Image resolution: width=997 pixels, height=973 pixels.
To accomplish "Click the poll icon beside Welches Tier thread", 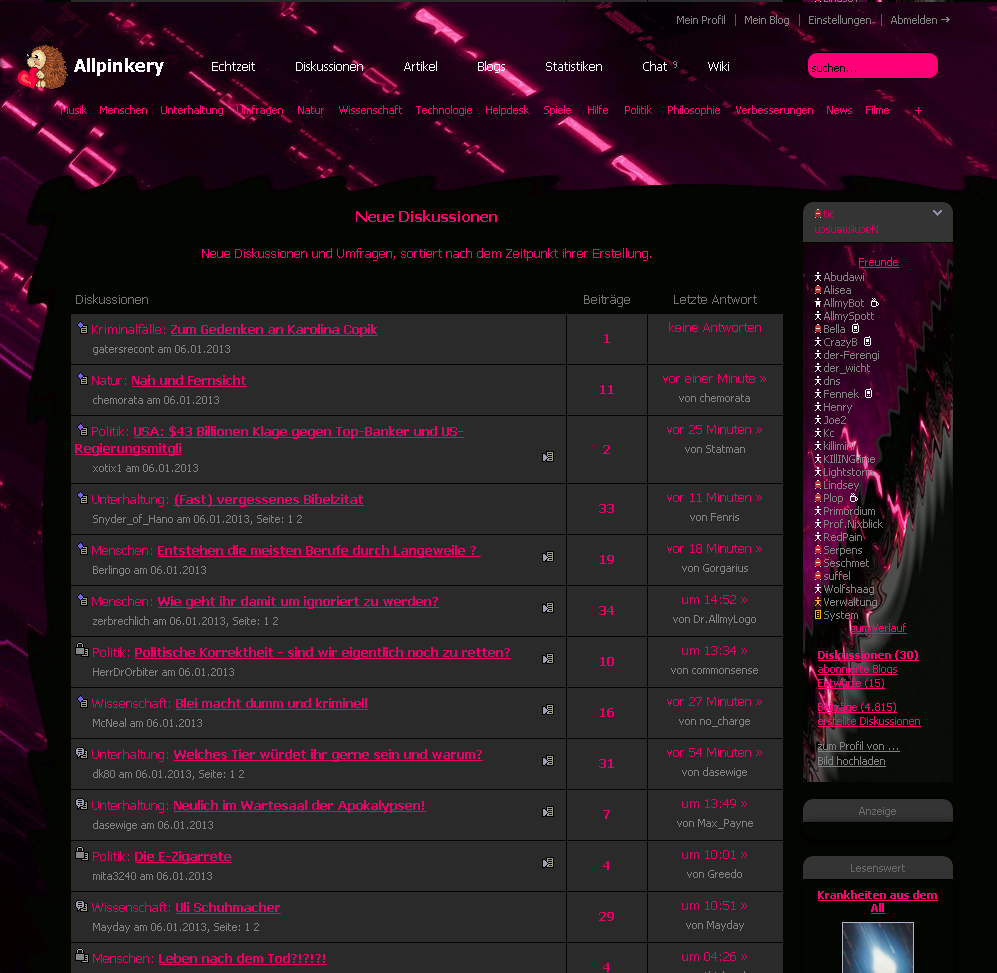I will 82,753.
